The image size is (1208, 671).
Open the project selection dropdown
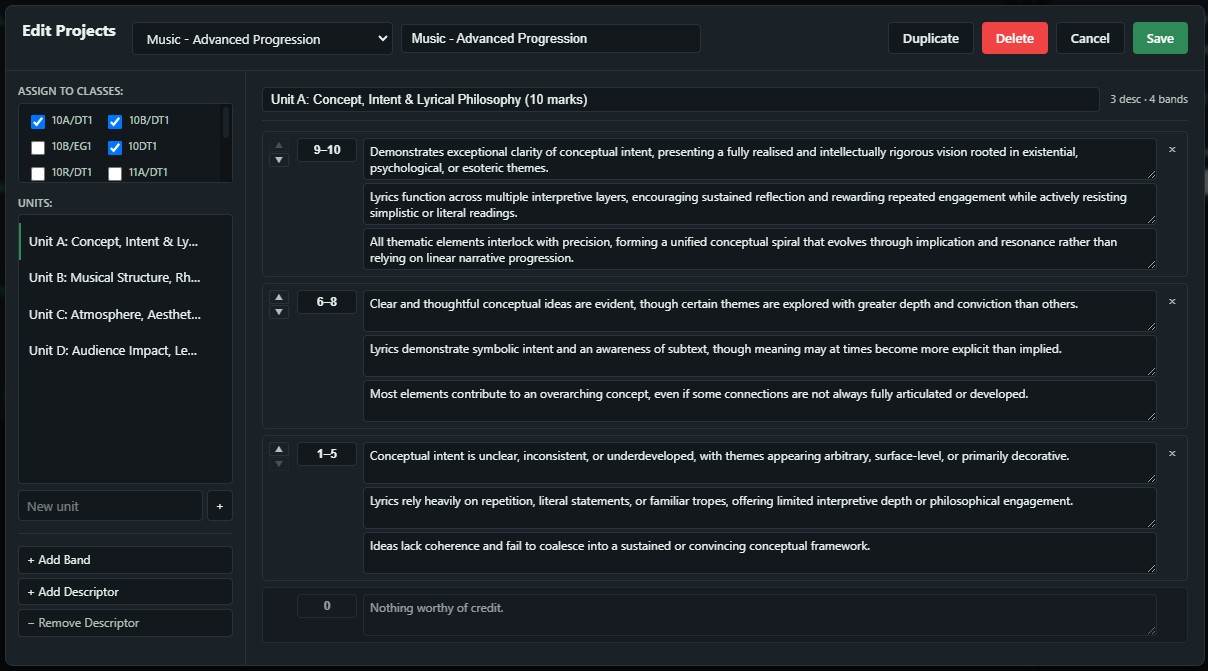tap(262, 39)
